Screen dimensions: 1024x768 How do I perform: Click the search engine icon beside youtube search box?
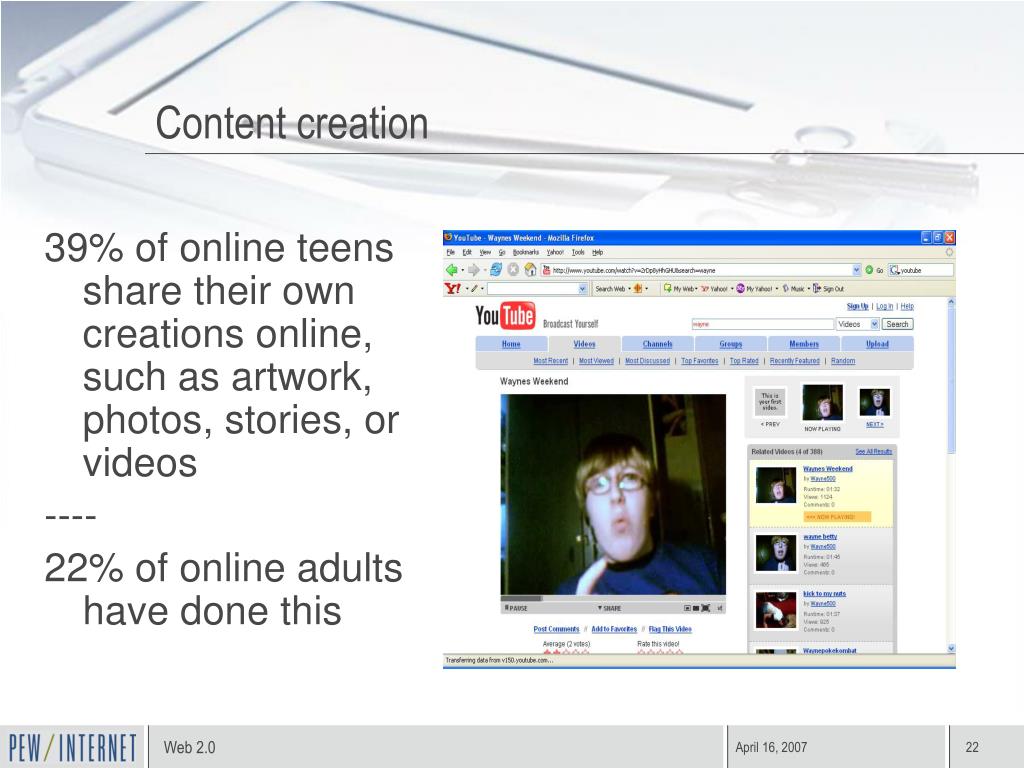[895, 270]
